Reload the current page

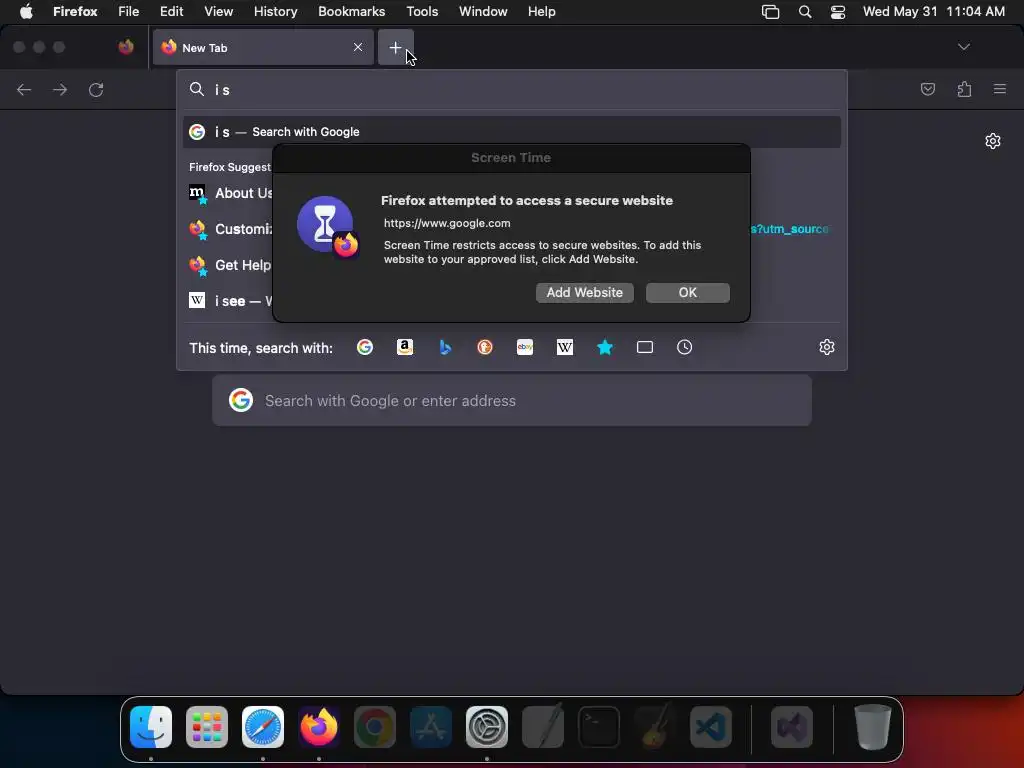pos(96,89)
